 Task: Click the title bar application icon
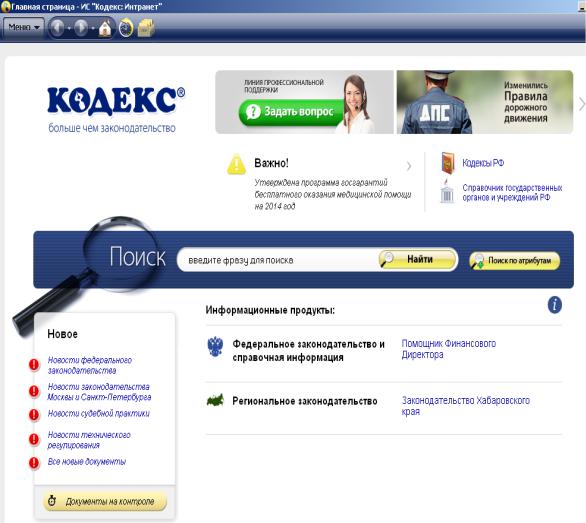point(5,6)
